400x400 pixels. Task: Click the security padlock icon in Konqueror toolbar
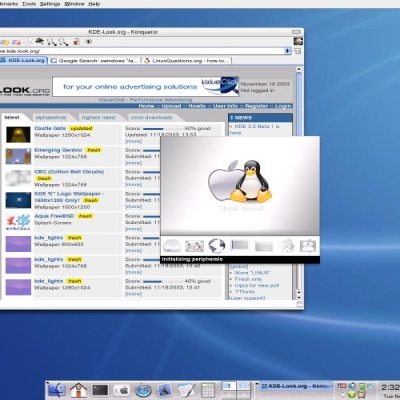[77, 42]
